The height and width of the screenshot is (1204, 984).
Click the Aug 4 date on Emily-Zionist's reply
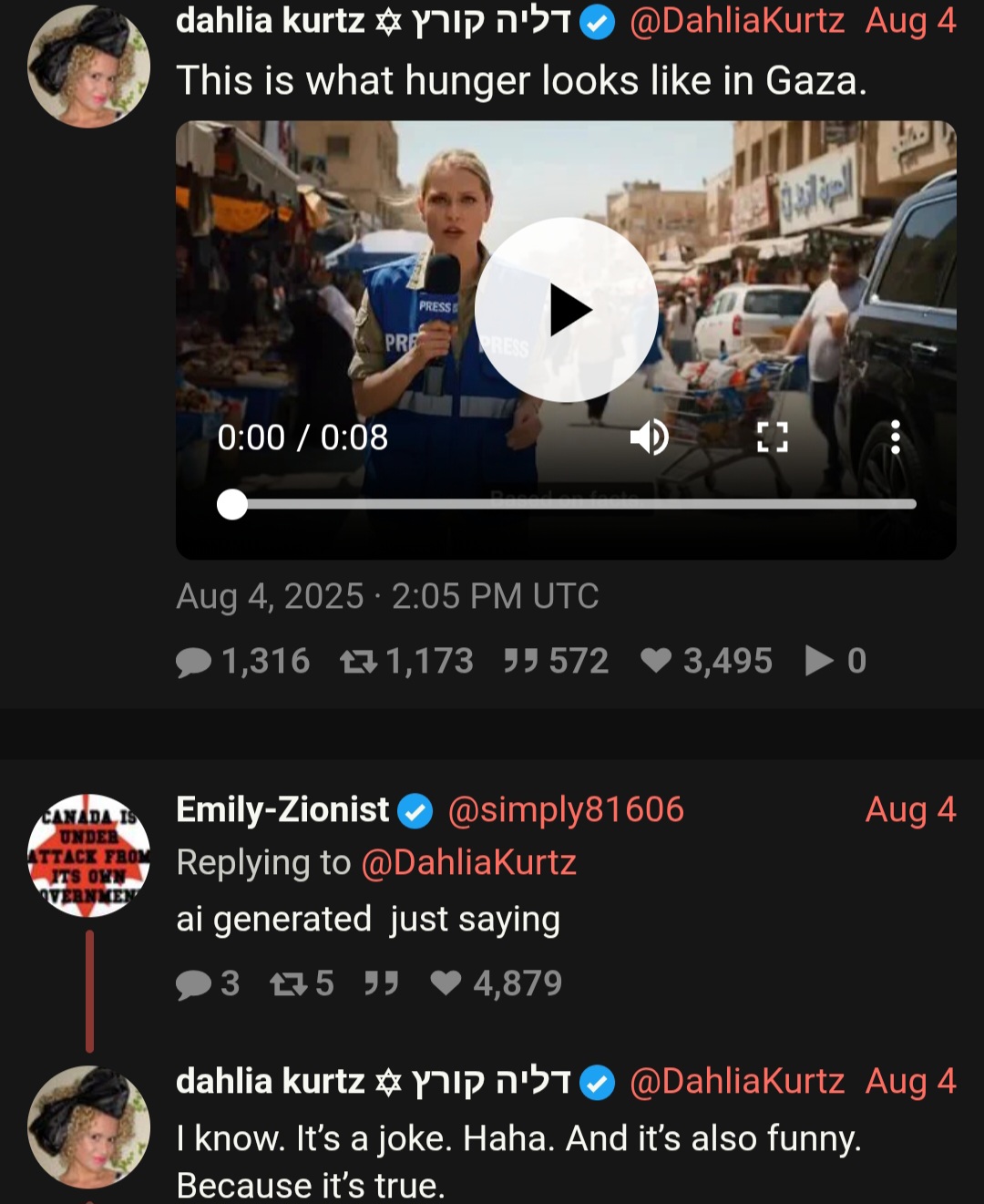909,809
